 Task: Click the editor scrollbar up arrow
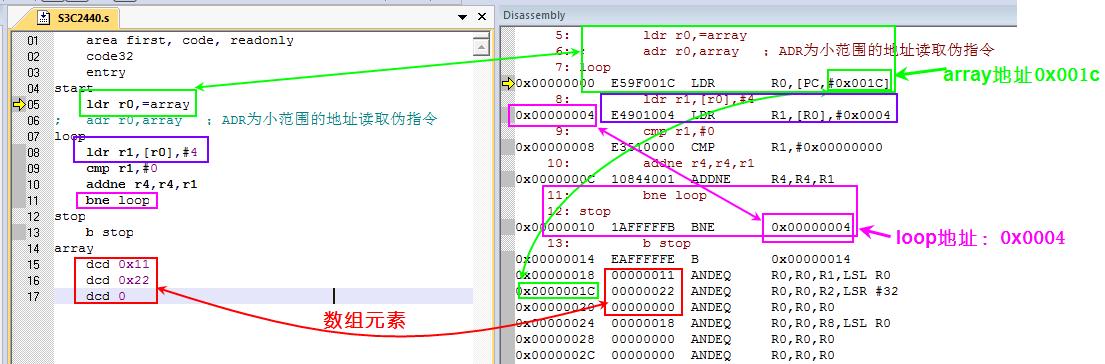[481, 46]
